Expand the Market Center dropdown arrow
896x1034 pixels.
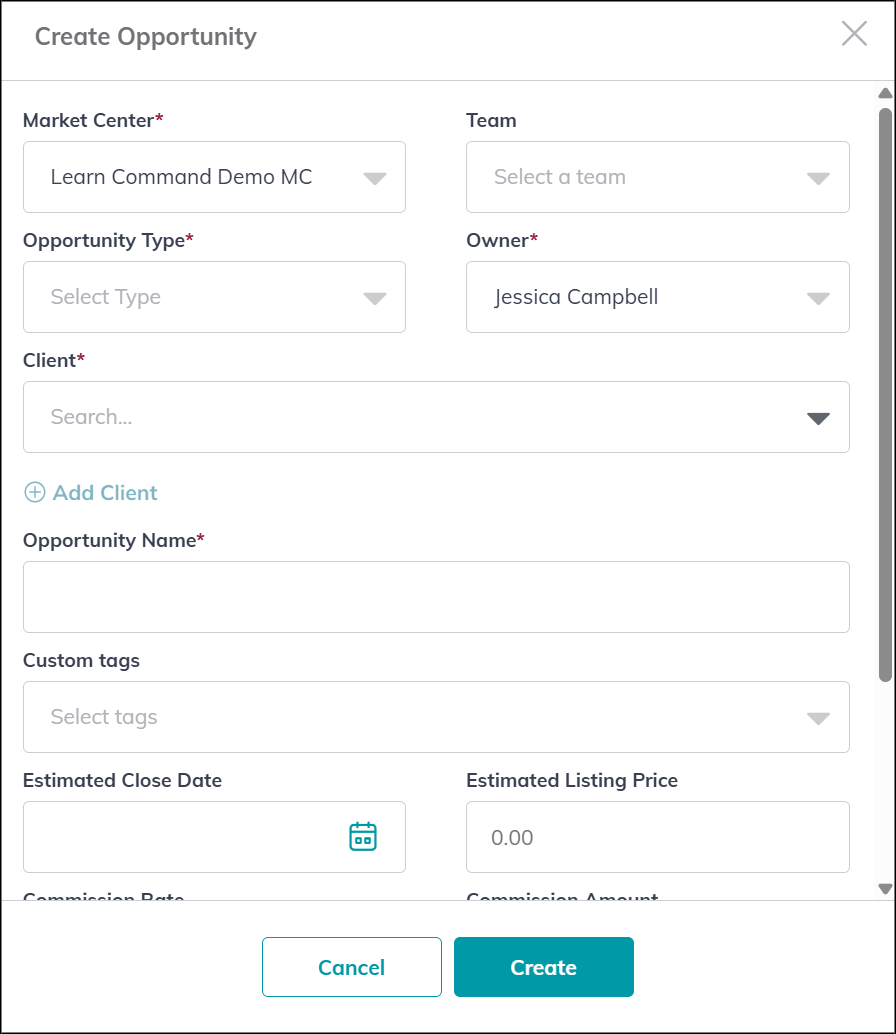click(374, 178)
